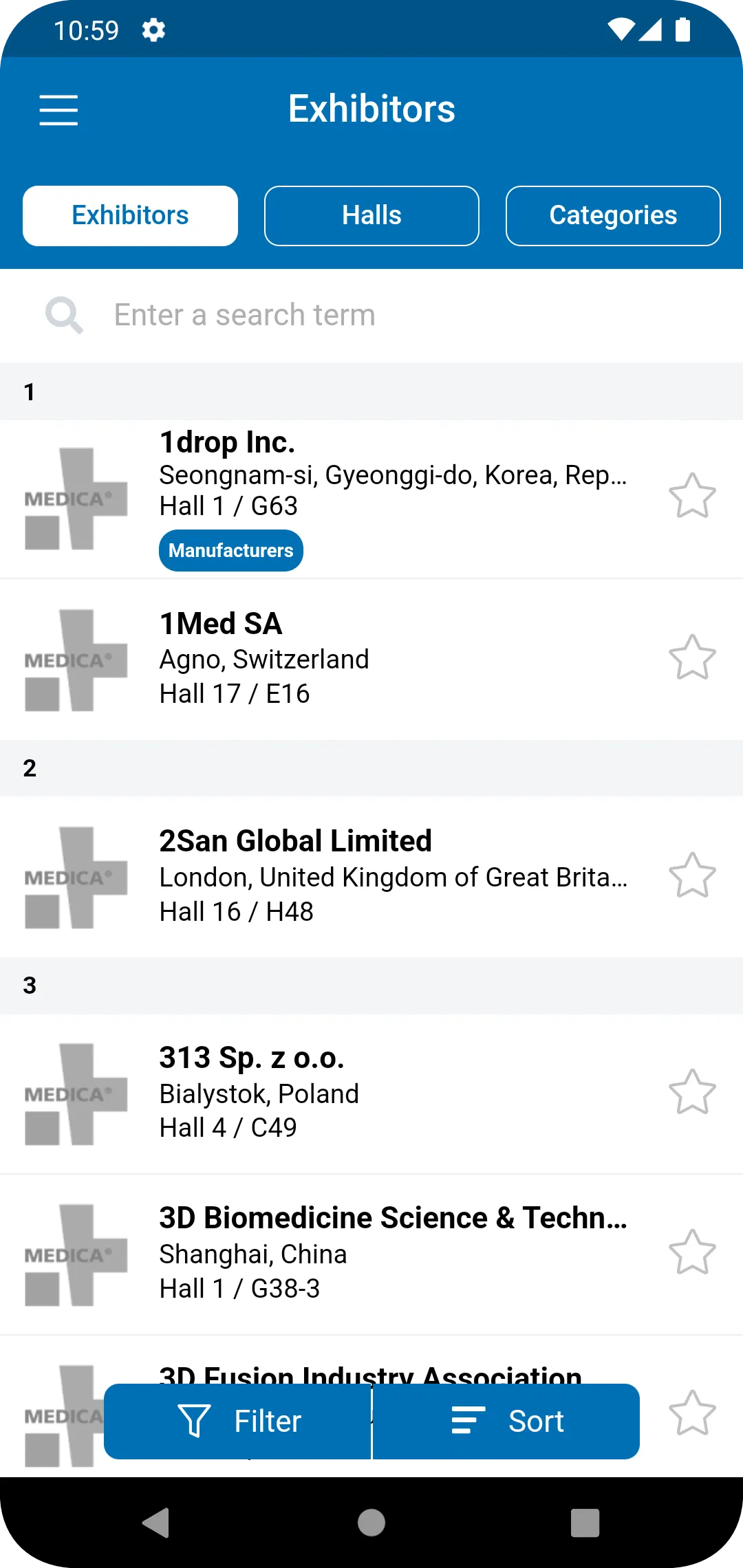Star 2San Global Limited exhibitor

click(692, 875)
